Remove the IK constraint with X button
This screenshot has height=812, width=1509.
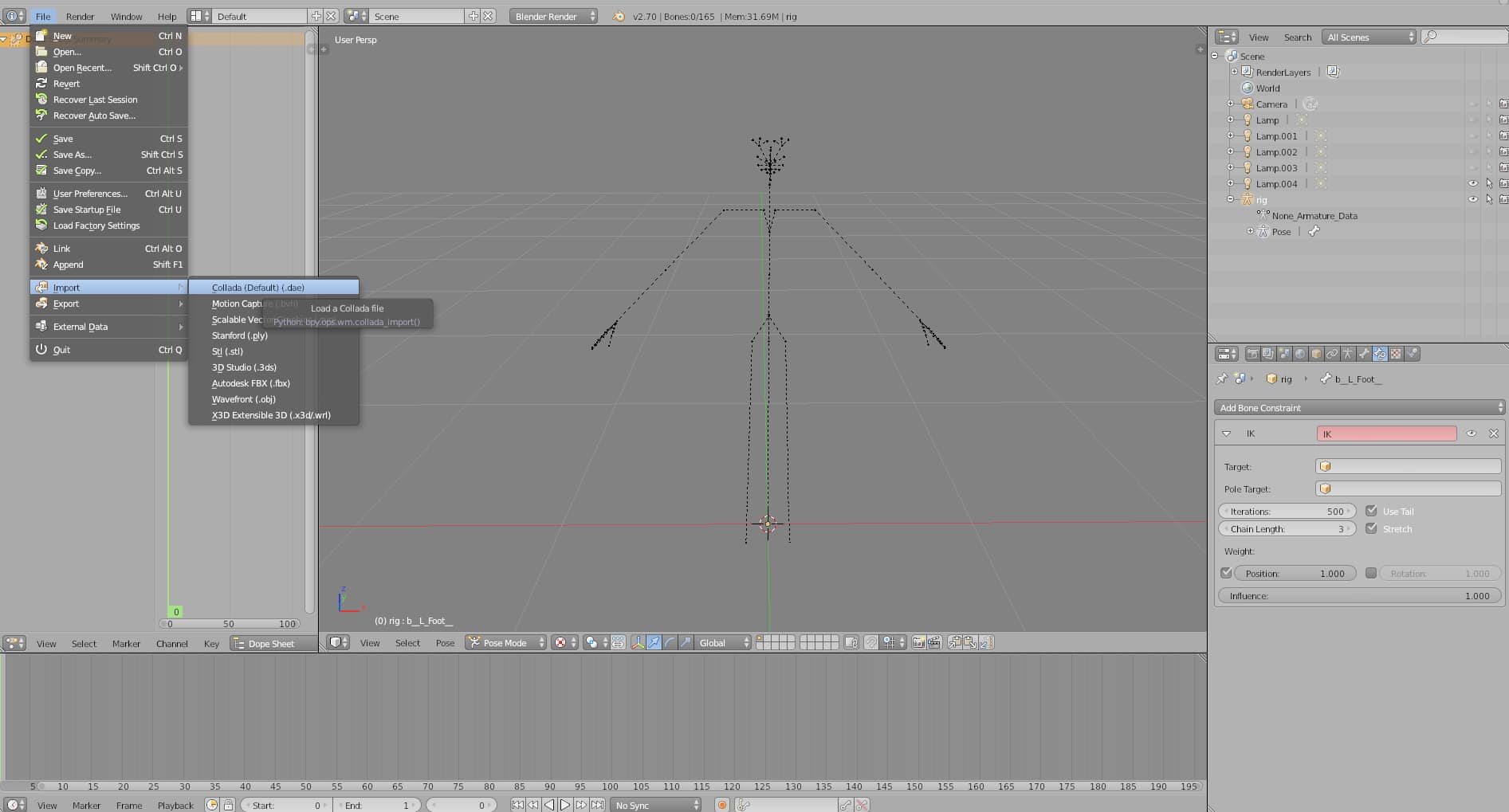coord(1494,433)
